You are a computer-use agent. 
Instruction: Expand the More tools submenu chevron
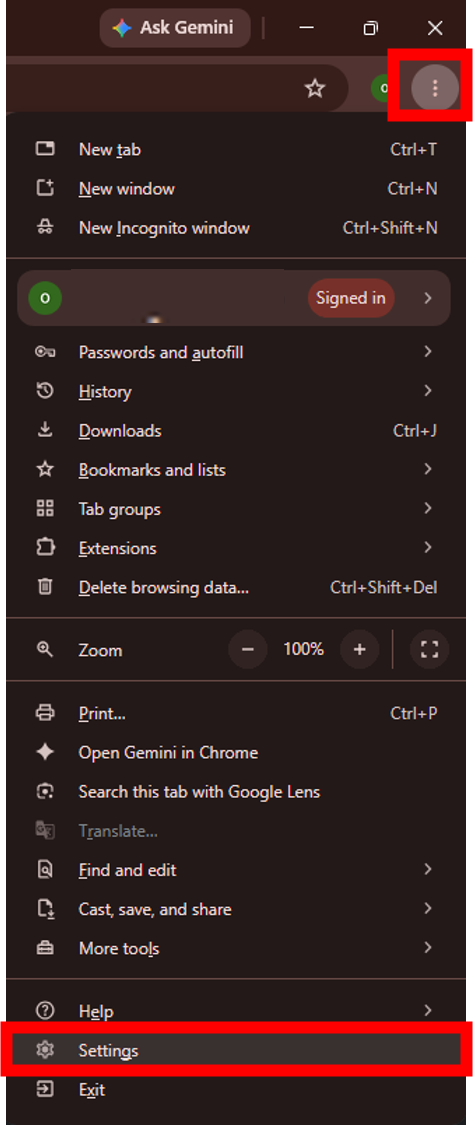[x=428, y=948]
